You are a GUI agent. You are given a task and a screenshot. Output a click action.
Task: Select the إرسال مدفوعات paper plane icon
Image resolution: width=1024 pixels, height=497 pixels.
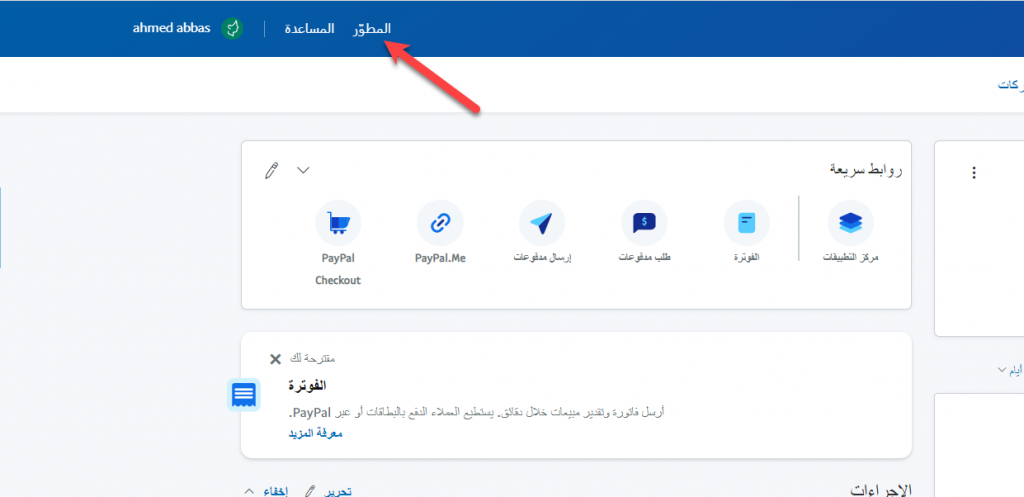click(x=542, y=223)
